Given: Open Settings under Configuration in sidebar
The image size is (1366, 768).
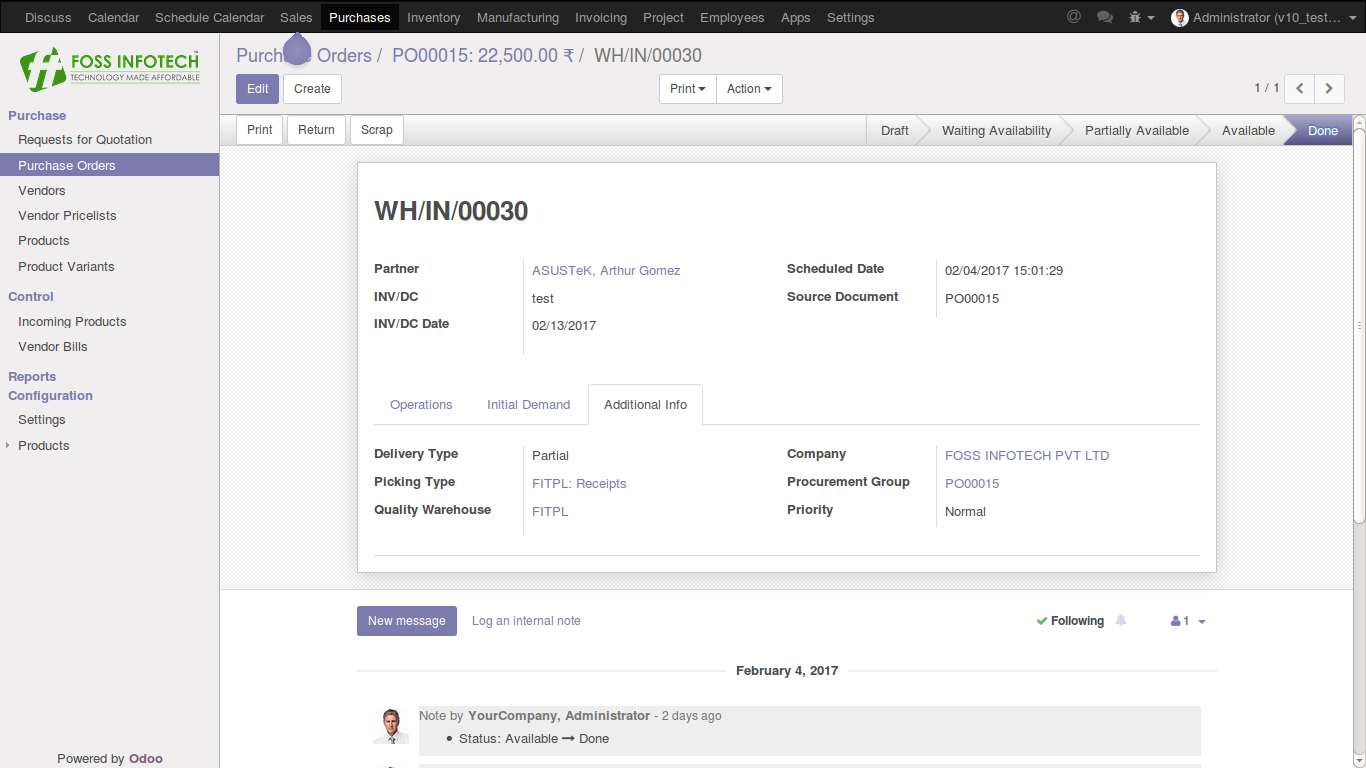Looking at the screenshot, I should 42,420.
